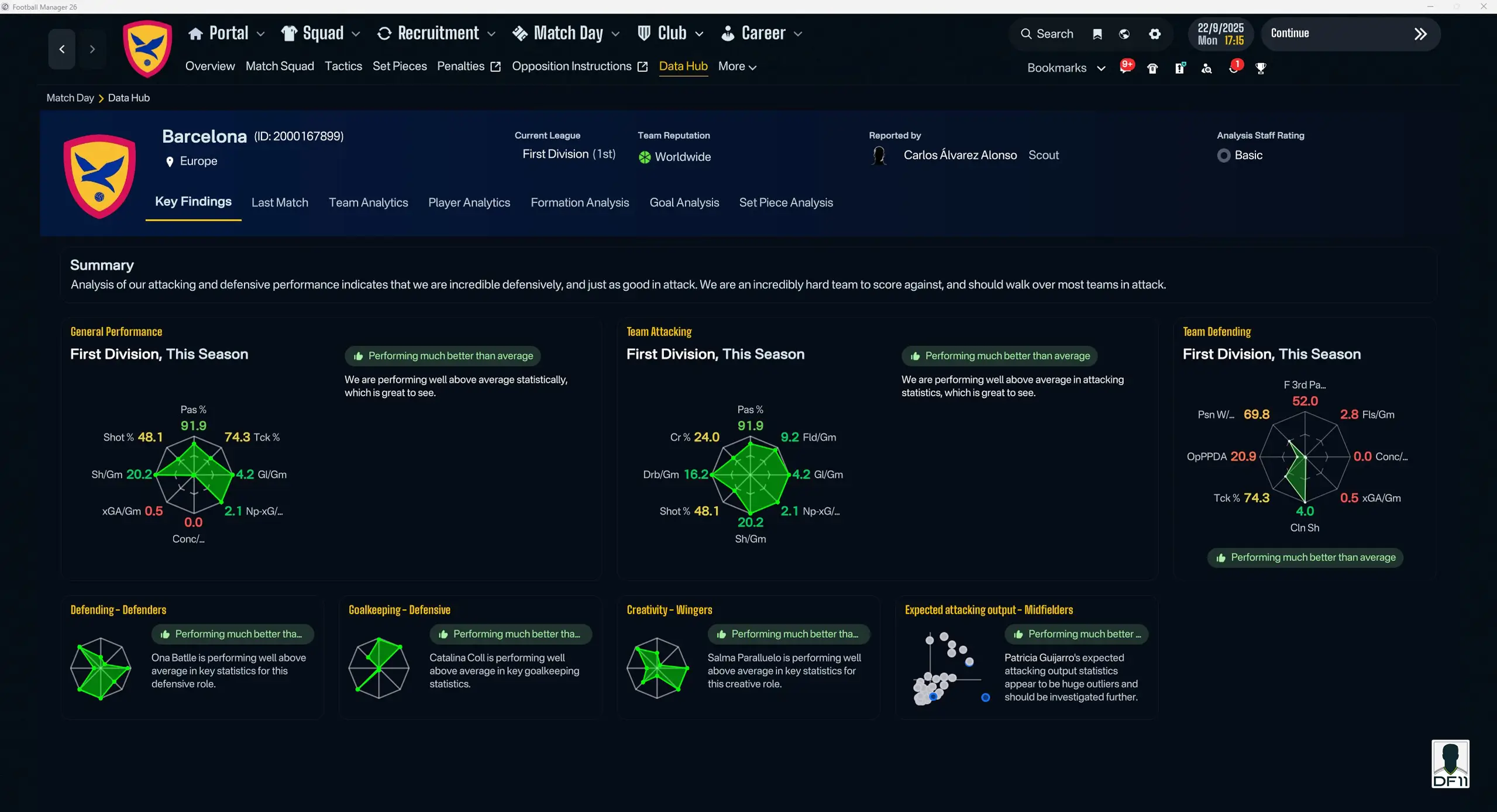Expand the Career menu chevron

(799, 34)
